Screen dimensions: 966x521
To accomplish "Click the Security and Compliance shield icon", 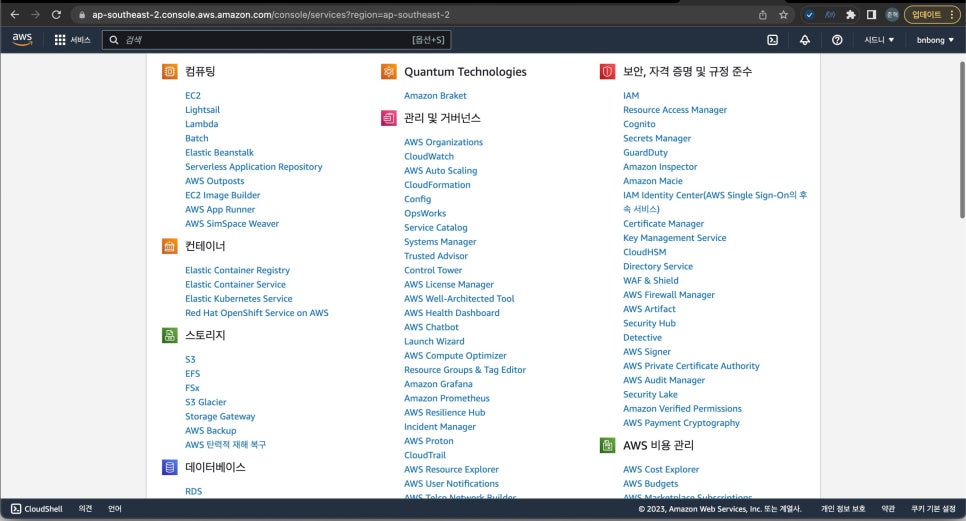I will coord(607,71).
